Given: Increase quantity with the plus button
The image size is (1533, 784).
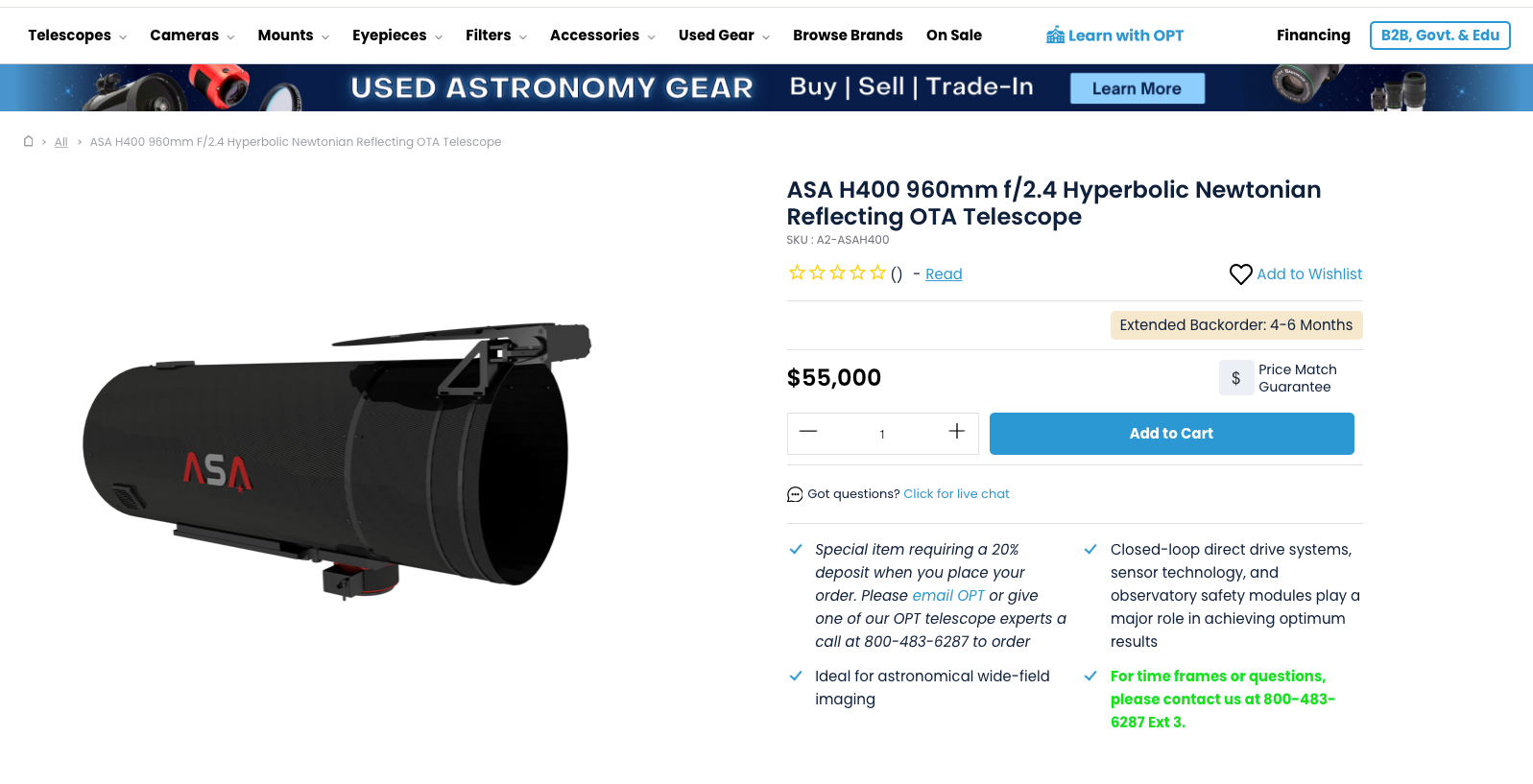Looking at the screenshot, I should tap(956, 432).
